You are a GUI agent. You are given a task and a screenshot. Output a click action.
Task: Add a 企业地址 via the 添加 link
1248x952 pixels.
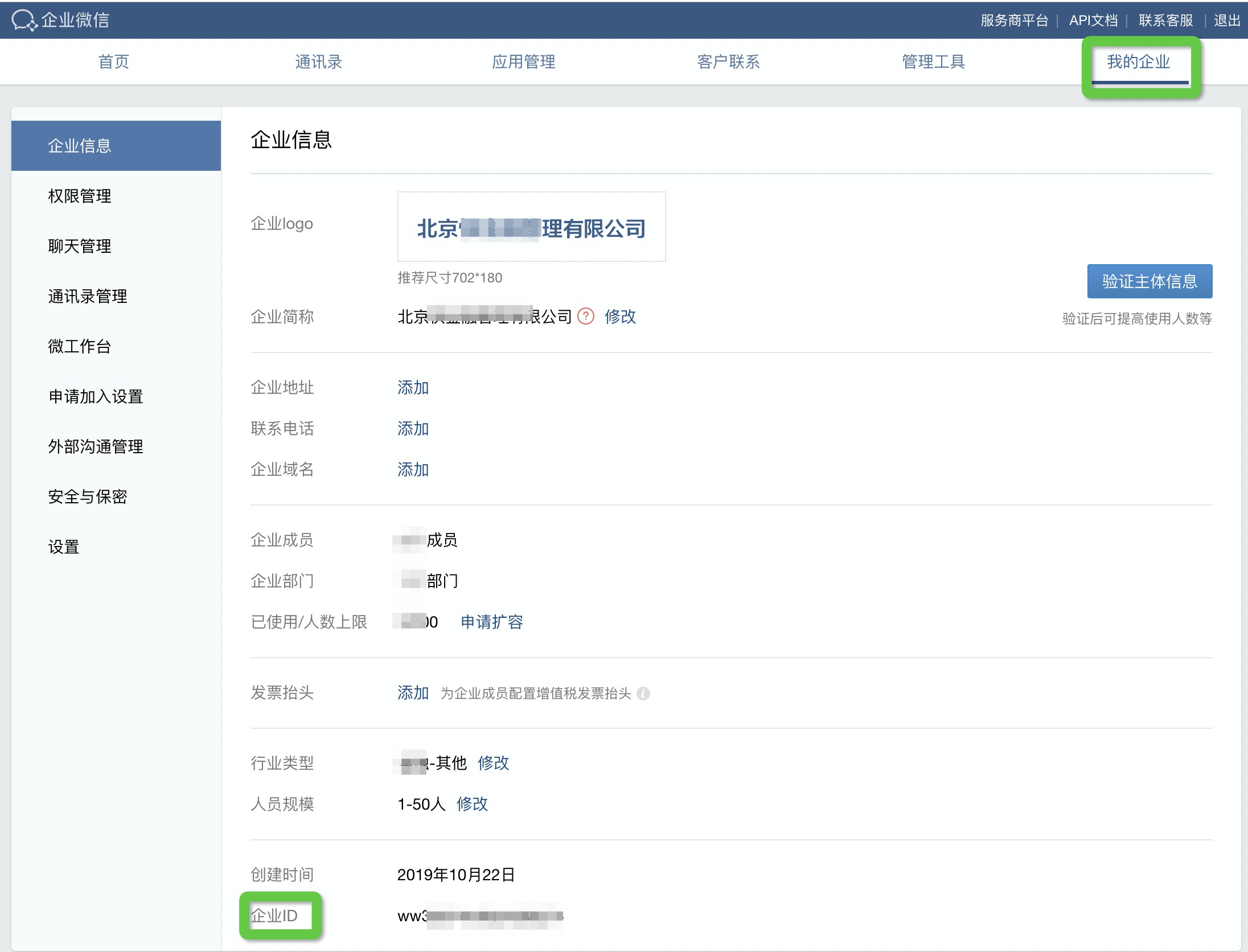413,388
